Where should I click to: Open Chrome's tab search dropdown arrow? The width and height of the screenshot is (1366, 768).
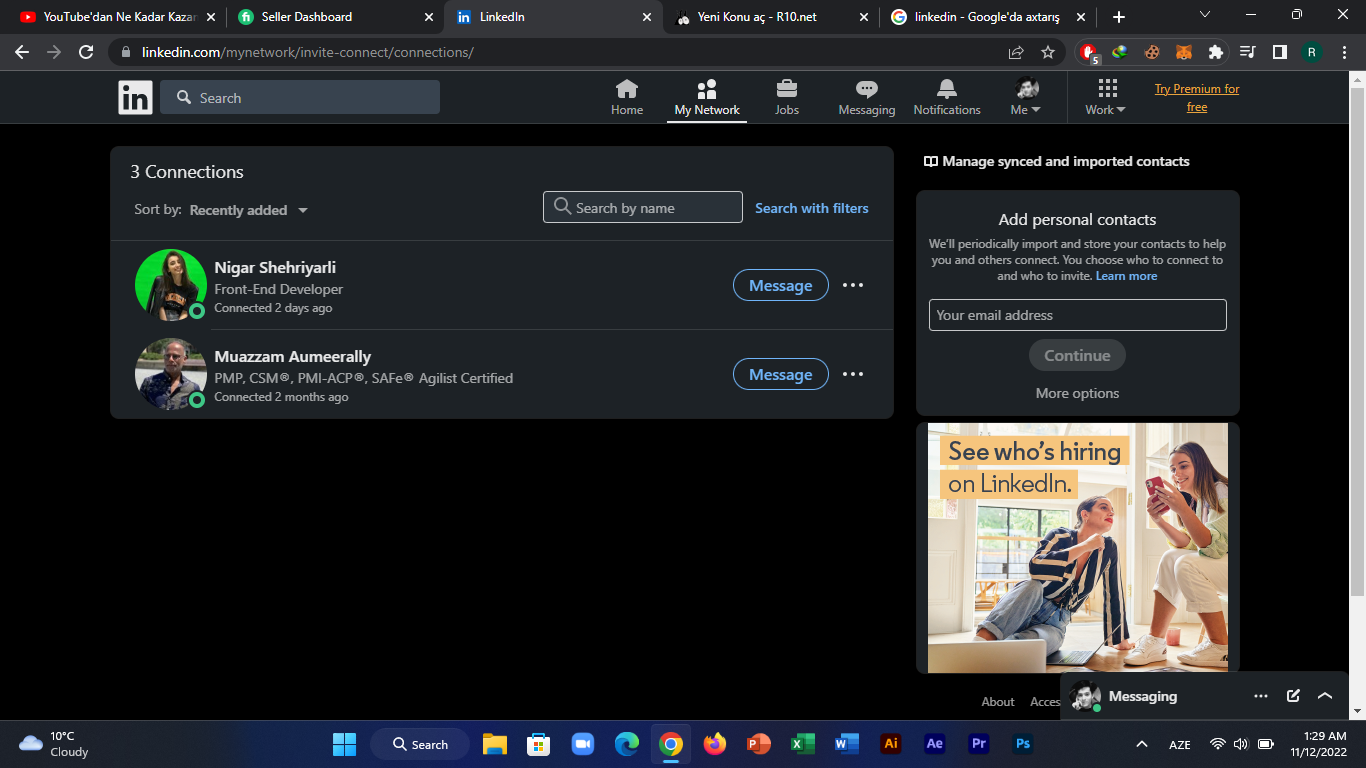[1205, 15]
